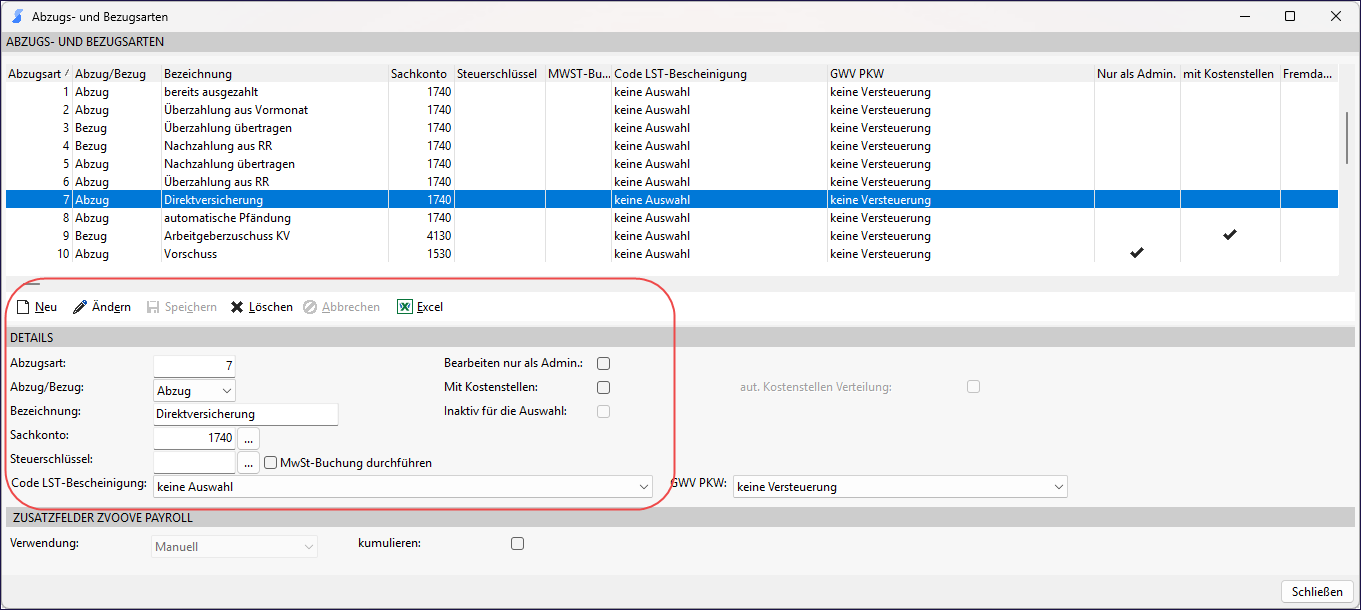Viewport: 1361px width, 610px height.
Task: Select the row 'Vorschuss'
Action: [x=672, y=254]
